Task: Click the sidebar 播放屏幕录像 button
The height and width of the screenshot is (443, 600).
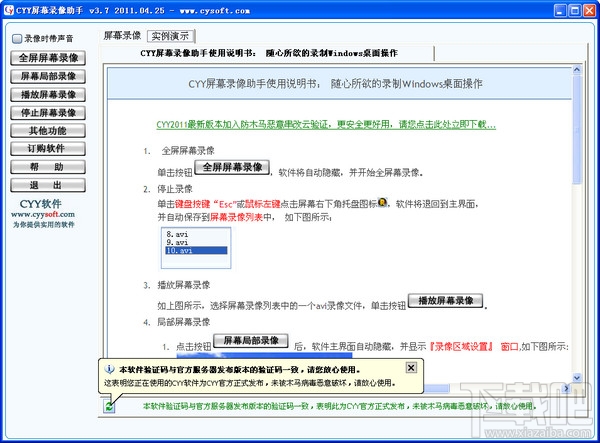Action: [48, 94]
